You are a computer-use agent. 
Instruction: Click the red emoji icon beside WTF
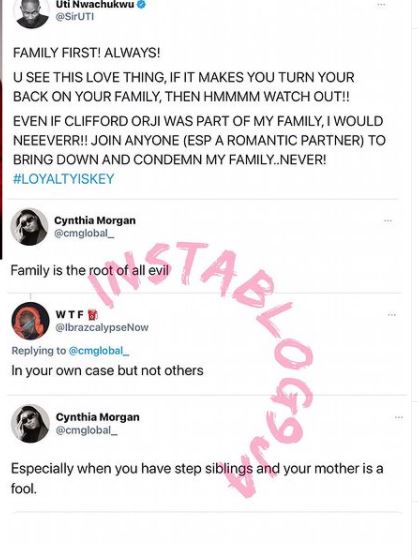92,315
